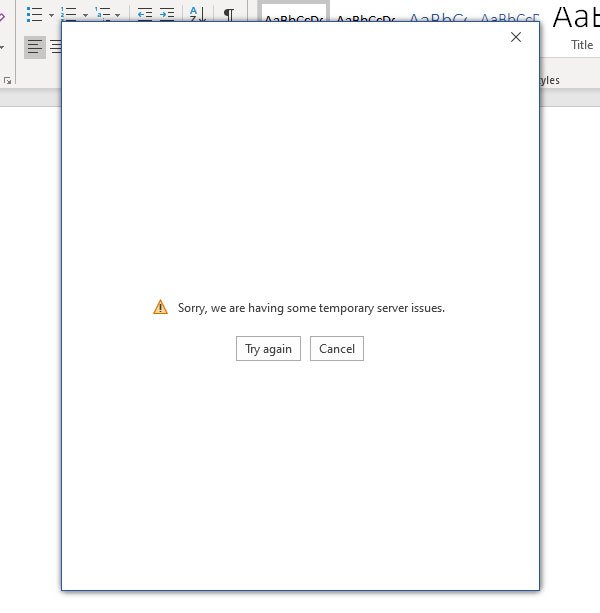Open dialog launcher at group corner
This screenshot has width=600, height=613.
[7, 81]
